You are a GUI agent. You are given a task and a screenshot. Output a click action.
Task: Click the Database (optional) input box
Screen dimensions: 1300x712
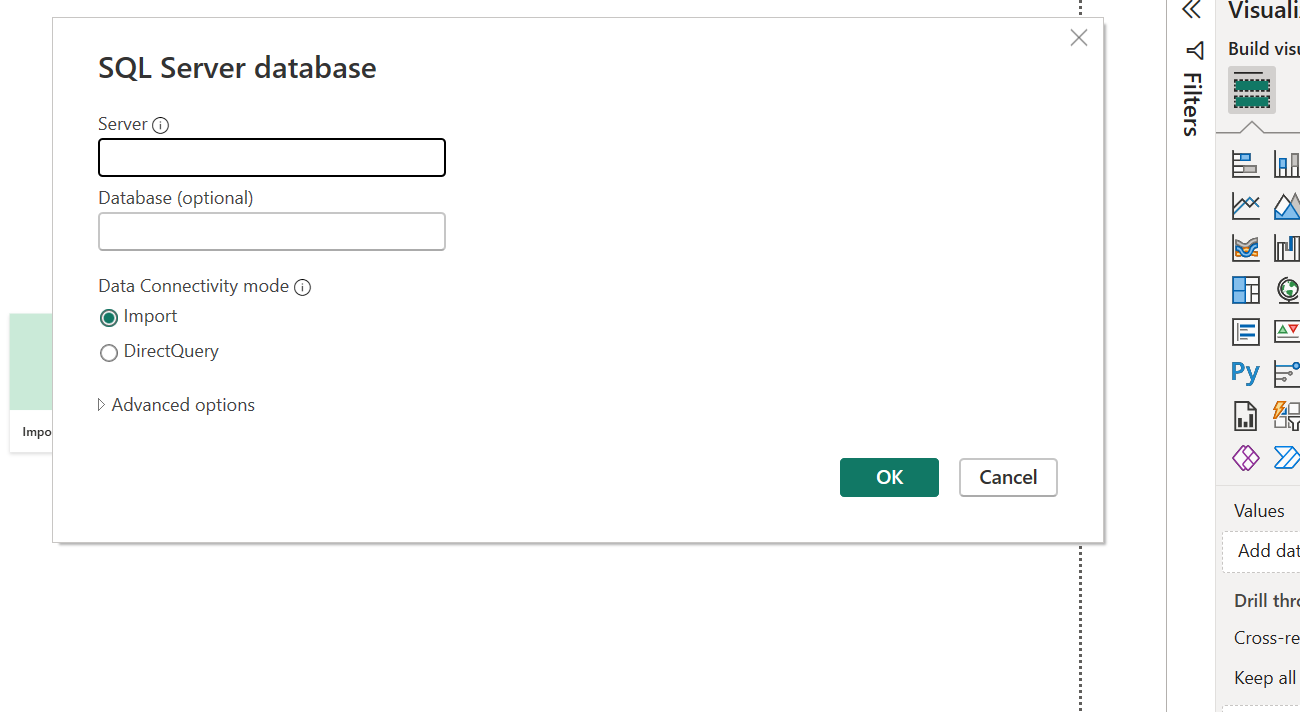tap(272, 231)
